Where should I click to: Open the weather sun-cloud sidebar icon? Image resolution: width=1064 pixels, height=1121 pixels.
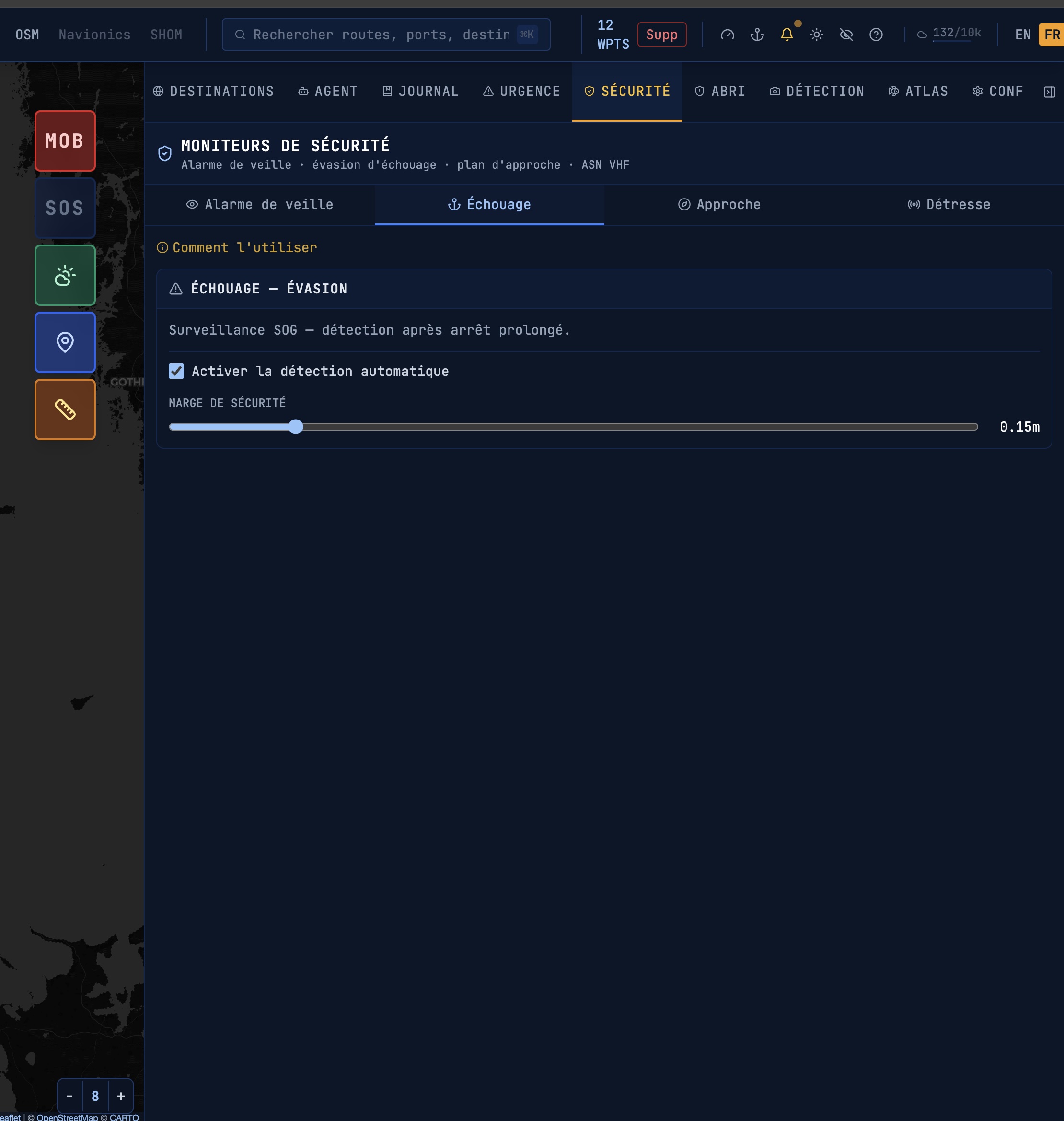tap(65, 275)
